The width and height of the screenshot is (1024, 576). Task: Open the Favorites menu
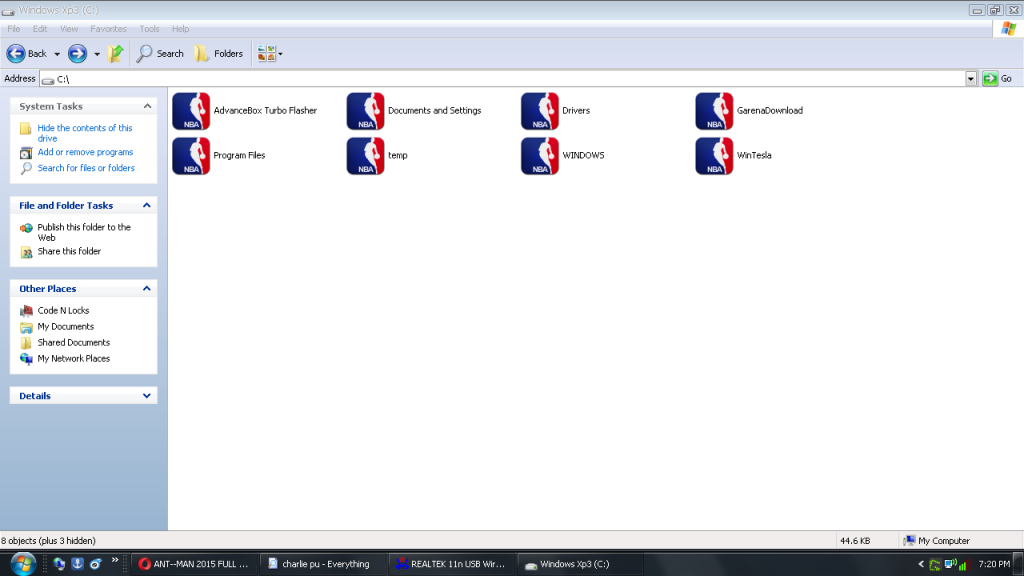108,29
